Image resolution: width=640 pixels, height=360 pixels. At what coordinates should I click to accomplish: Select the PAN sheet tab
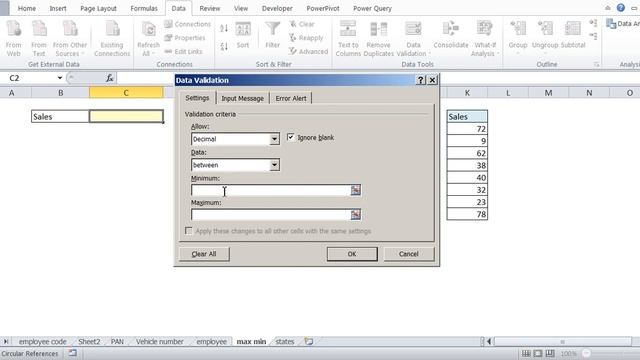click(117, 342)
